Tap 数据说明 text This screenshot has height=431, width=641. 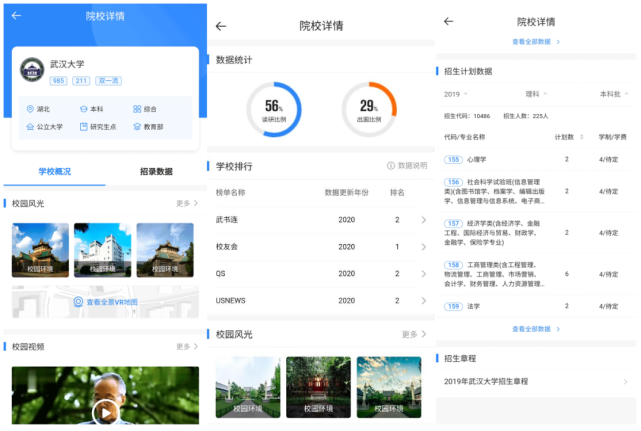[x=412, y=166]
